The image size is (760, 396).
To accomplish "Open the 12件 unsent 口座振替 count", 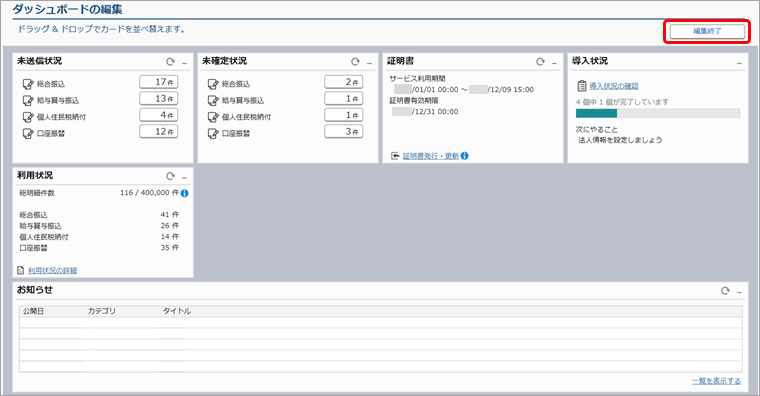I will (158, 131).
